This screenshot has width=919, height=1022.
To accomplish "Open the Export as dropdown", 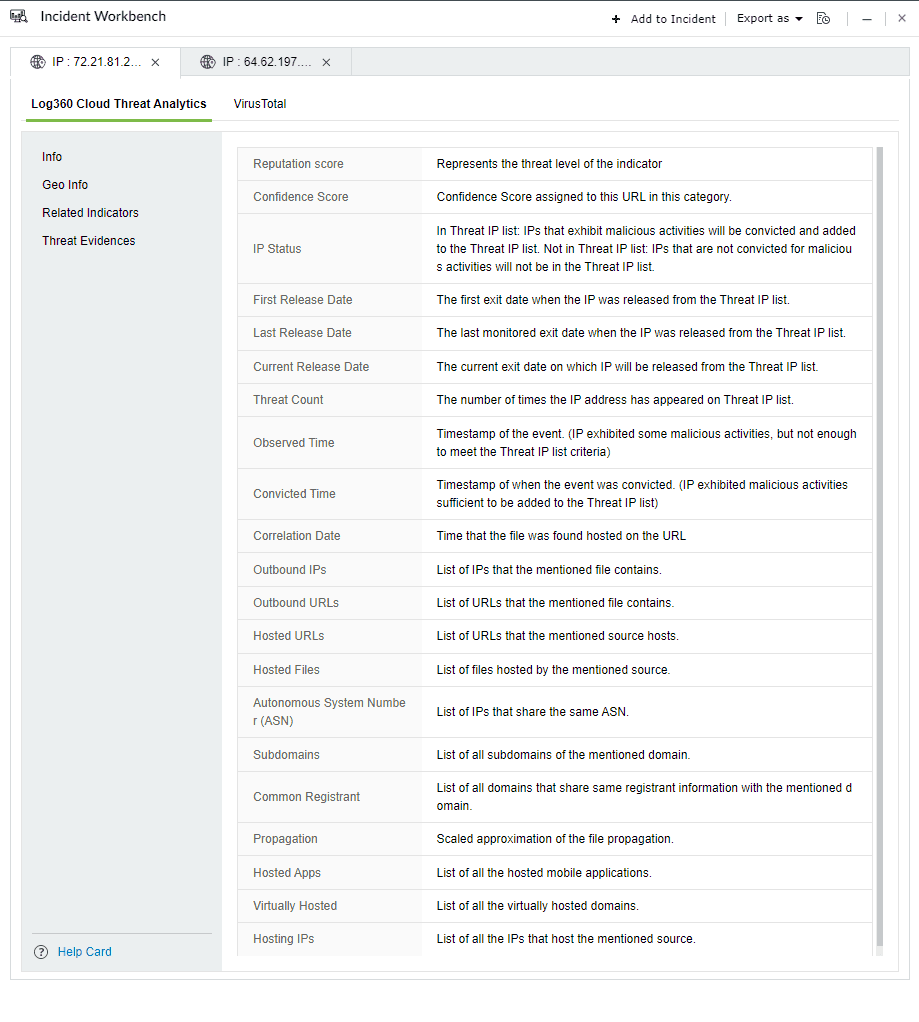I will 768,18.
